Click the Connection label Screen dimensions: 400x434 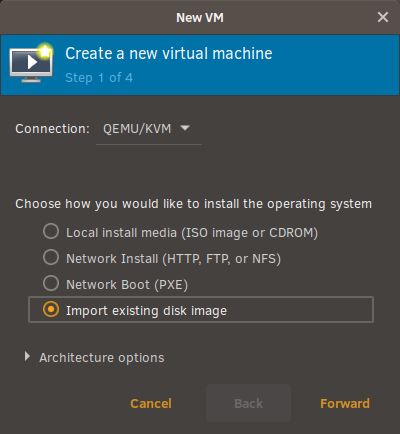[52, 129]
